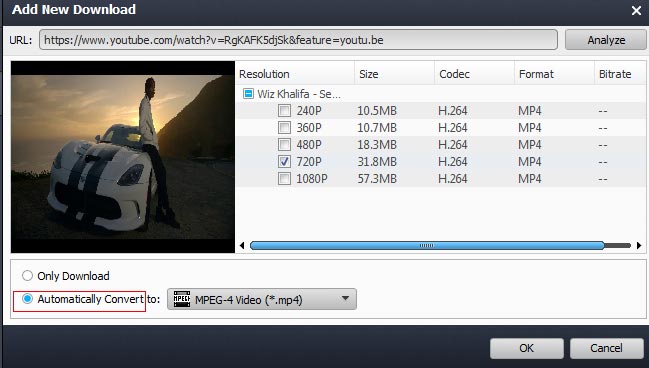Click the YouTube URL input field

[298, 40]
